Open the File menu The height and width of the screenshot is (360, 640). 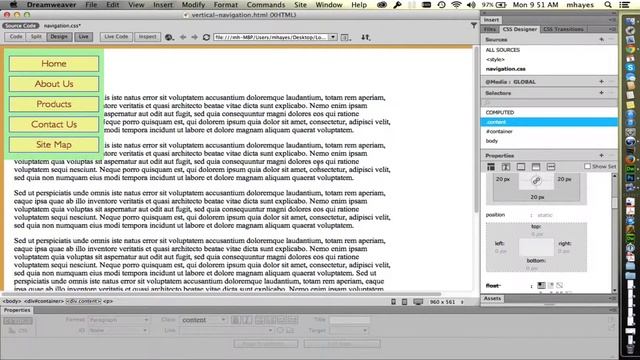click(x=91, y=5)
